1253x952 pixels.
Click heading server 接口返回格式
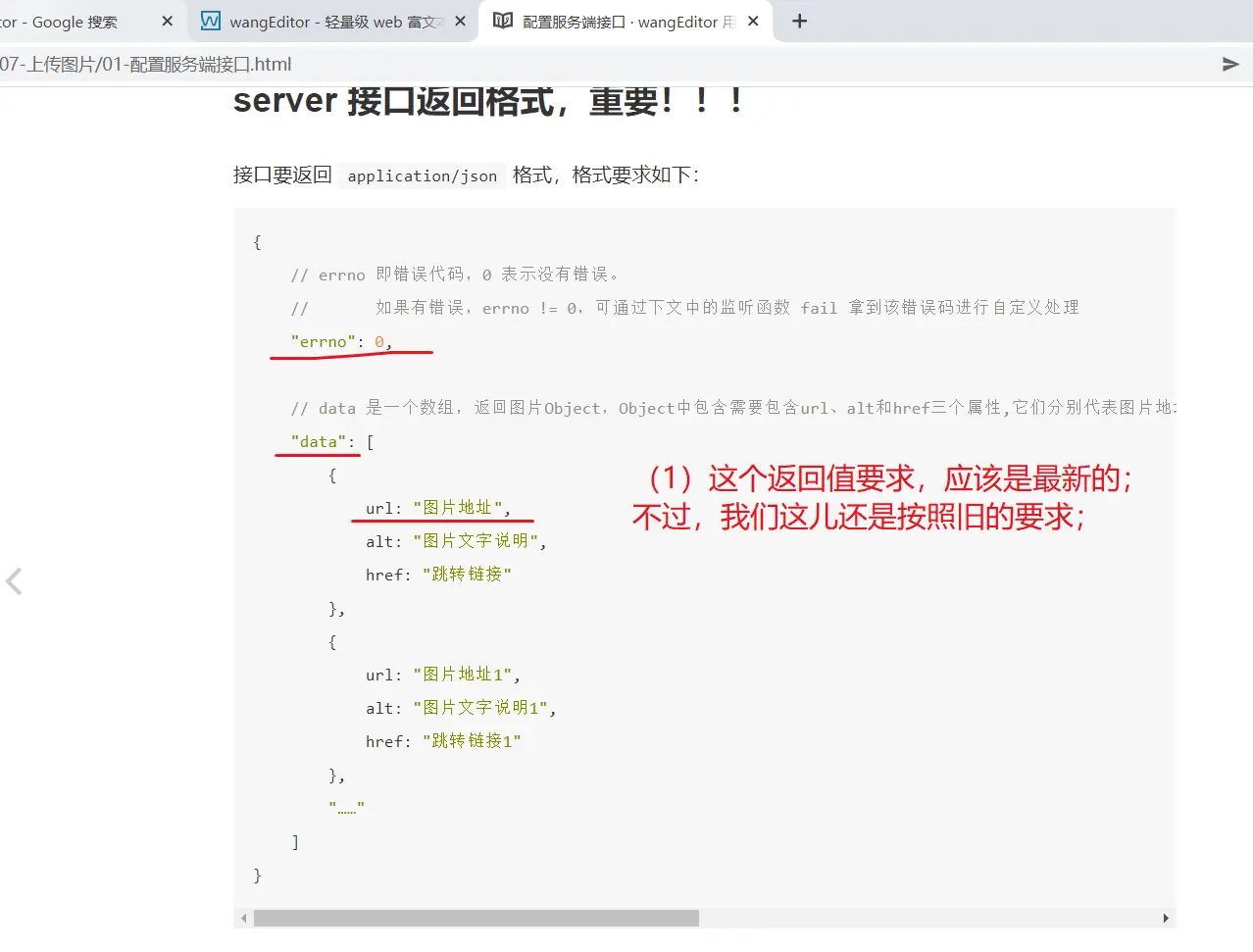[486, 100]
